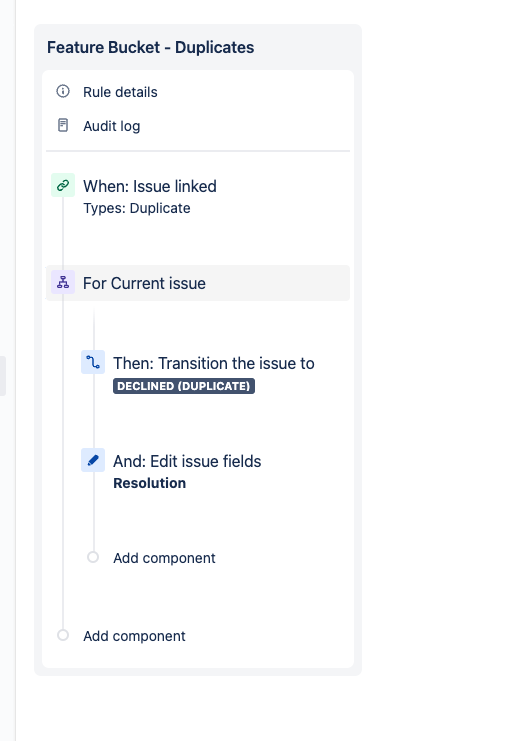Click the Transition issue action icon
527x741 pixels.
click(x=93, y=362)
